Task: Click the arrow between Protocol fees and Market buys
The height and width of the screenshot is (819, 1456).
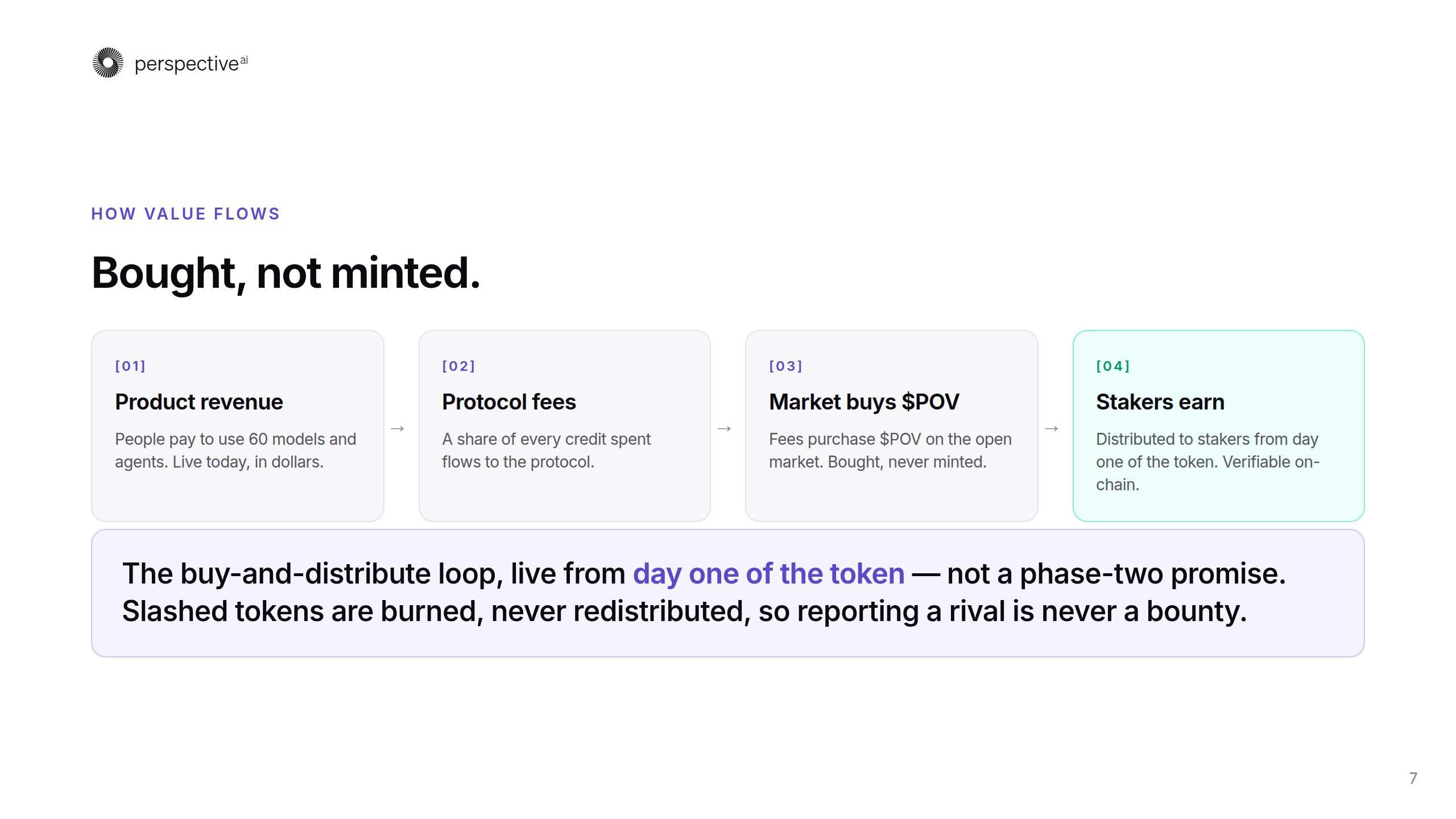Action: (x=724, y=428)
